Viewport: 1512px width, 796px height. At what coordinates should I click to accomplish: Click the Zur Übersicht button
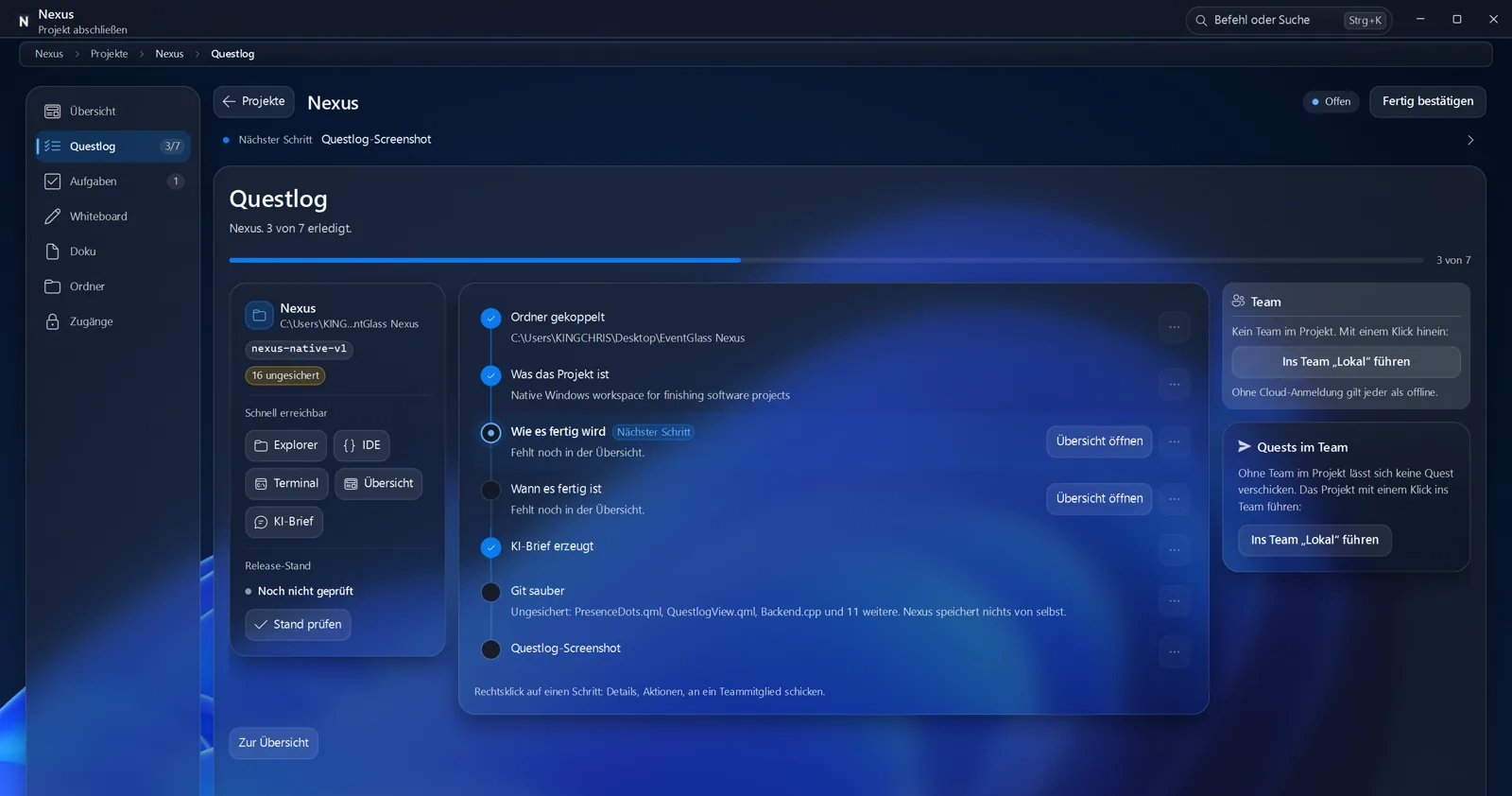pyautogui.click(x=274, y=743)
